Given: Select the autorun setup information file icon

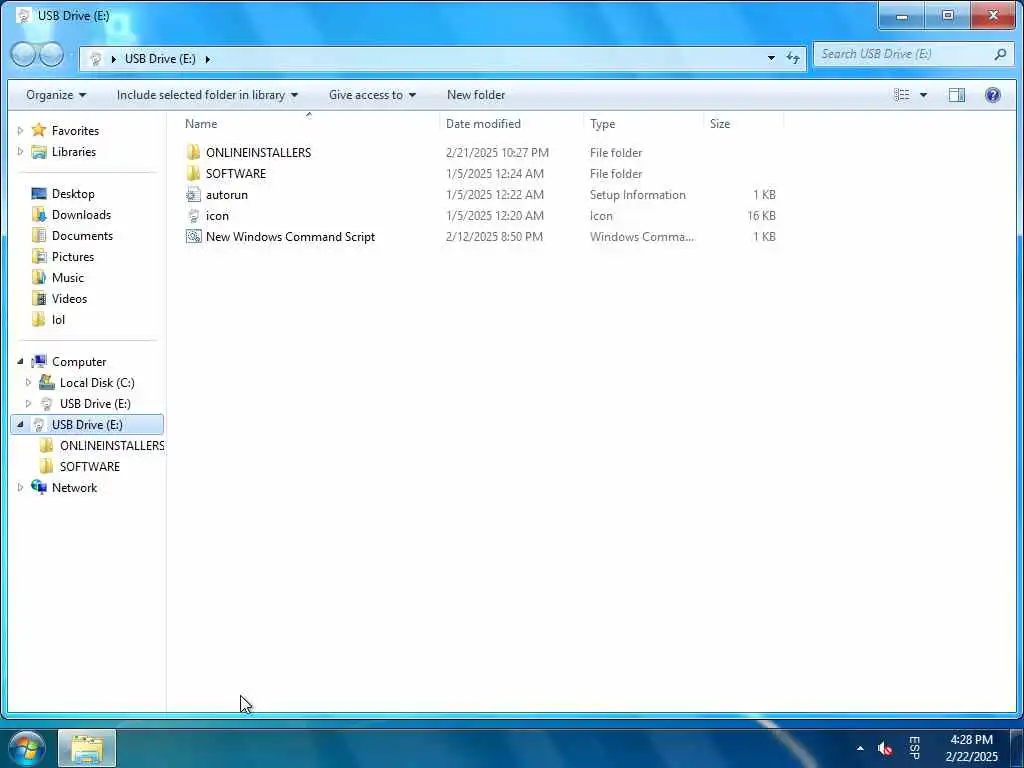Looking at the screenshot, I should [x=193, y=195].
